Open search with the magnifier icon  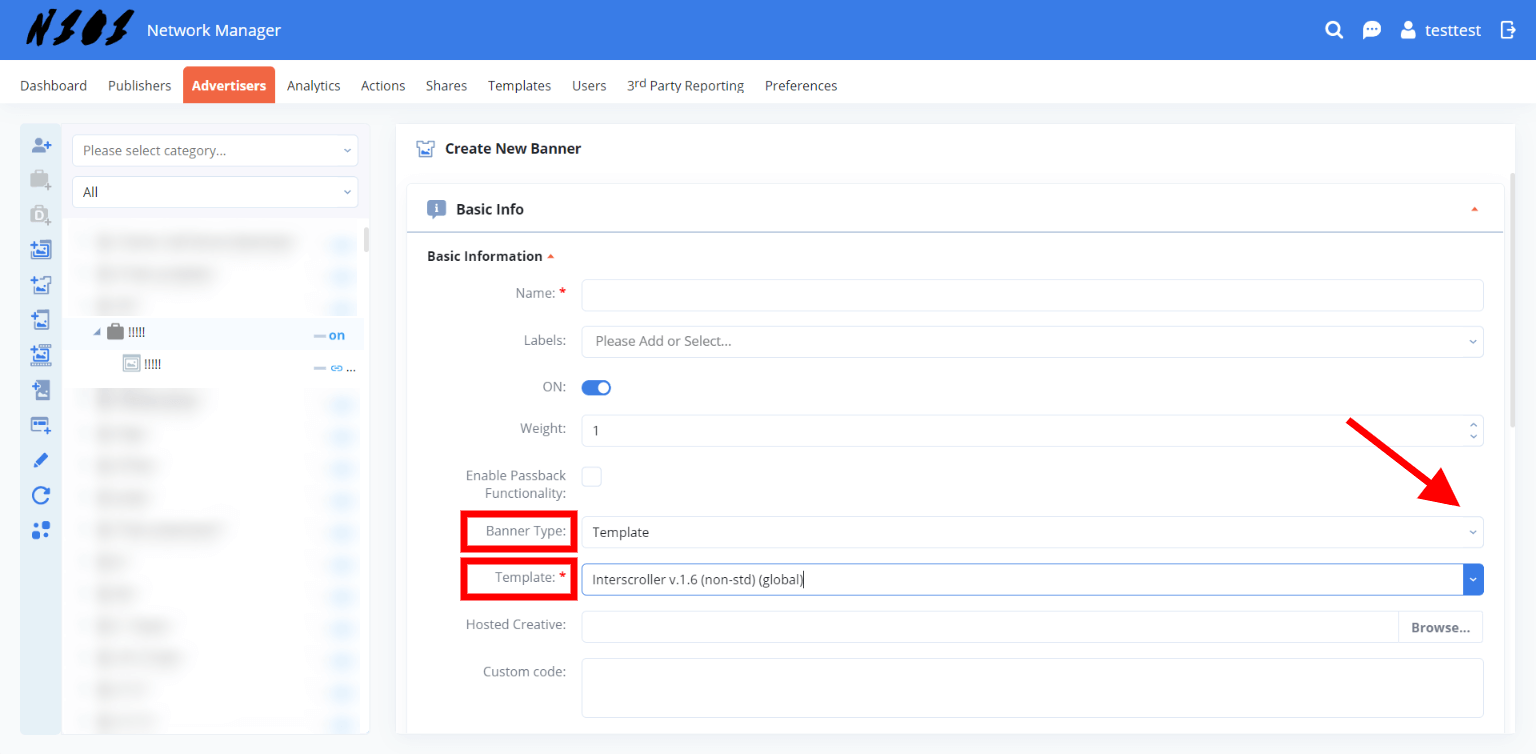click(1334, 30)
